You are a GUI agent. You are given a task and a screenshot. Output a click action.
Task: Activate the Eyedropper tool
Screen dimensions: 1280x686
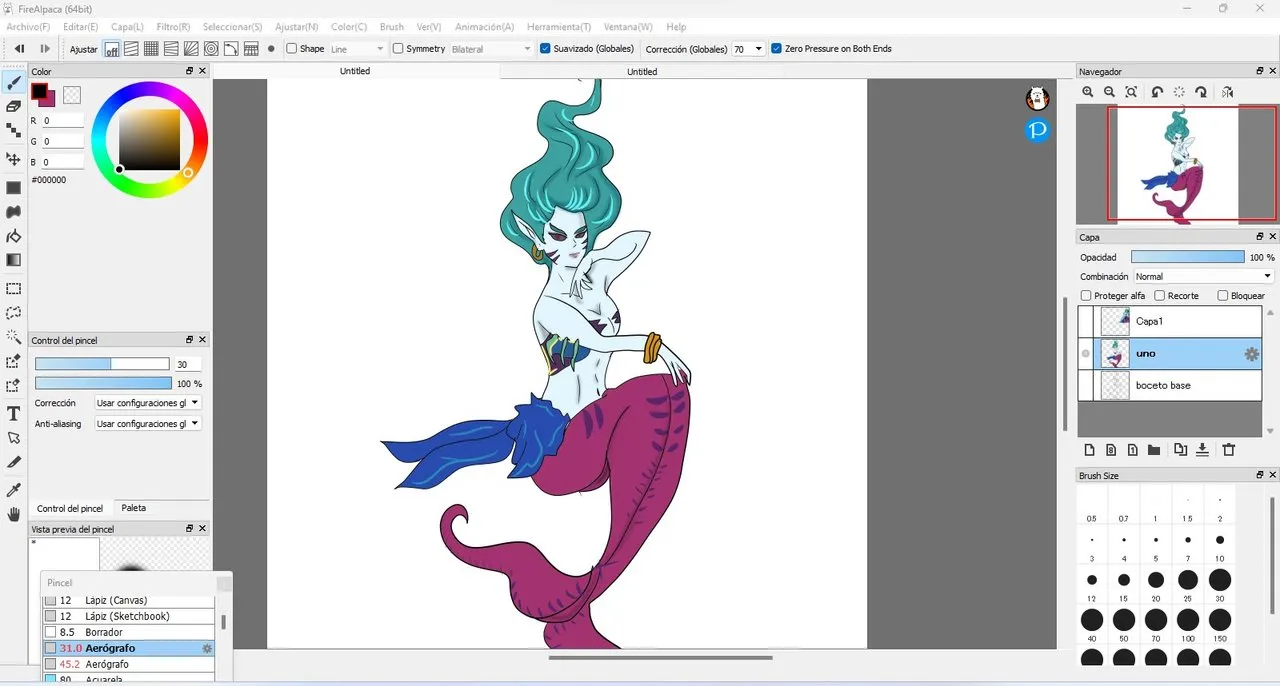14,490
